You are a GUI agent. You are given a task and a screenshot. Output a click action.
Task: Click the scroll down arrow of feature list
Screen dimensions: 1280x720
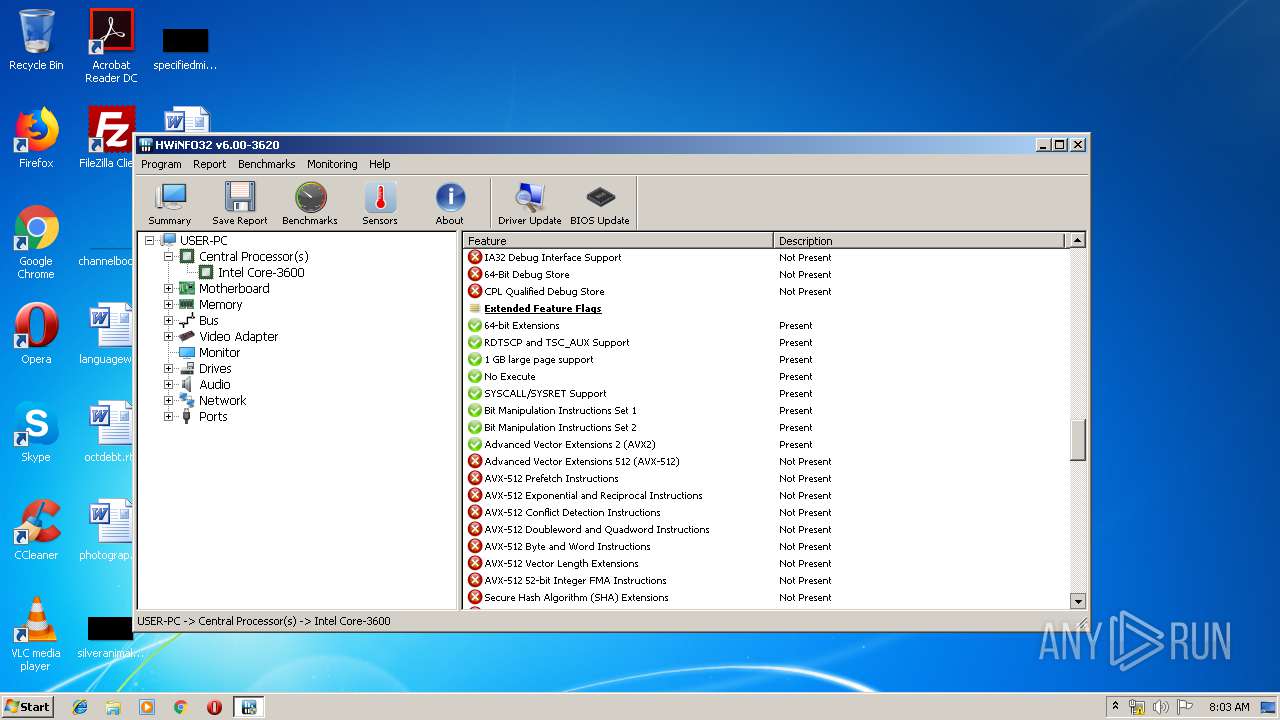pos(1077,601)
